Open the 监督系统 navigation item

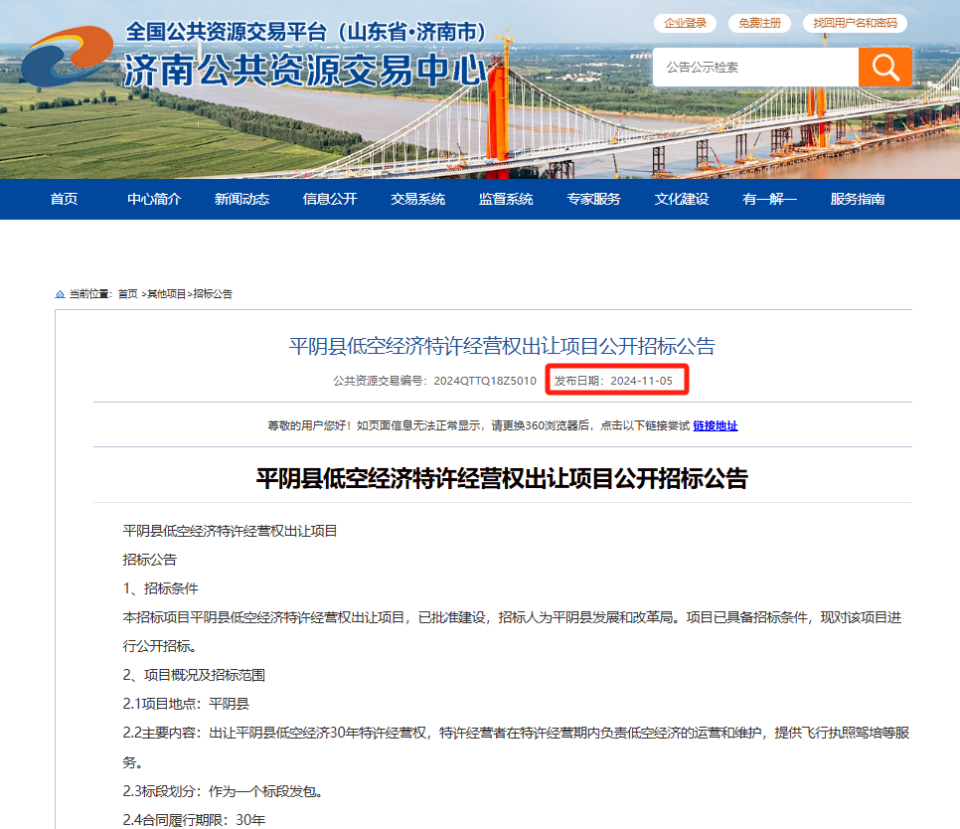pyautogui.click(x=505, y=199)
